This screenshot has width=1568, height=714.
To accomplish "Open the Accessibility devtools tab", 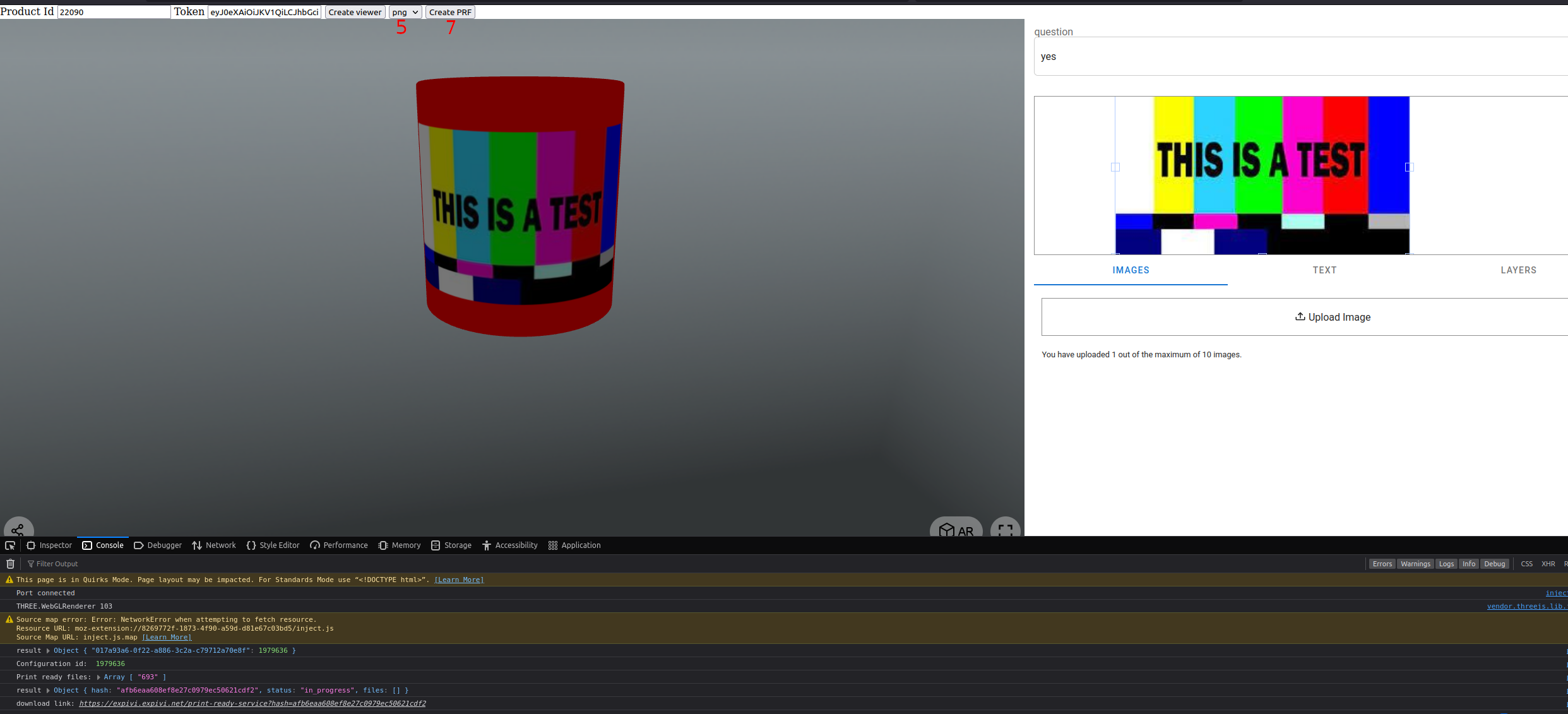I will pyautogui.click(x=510, y=545).
